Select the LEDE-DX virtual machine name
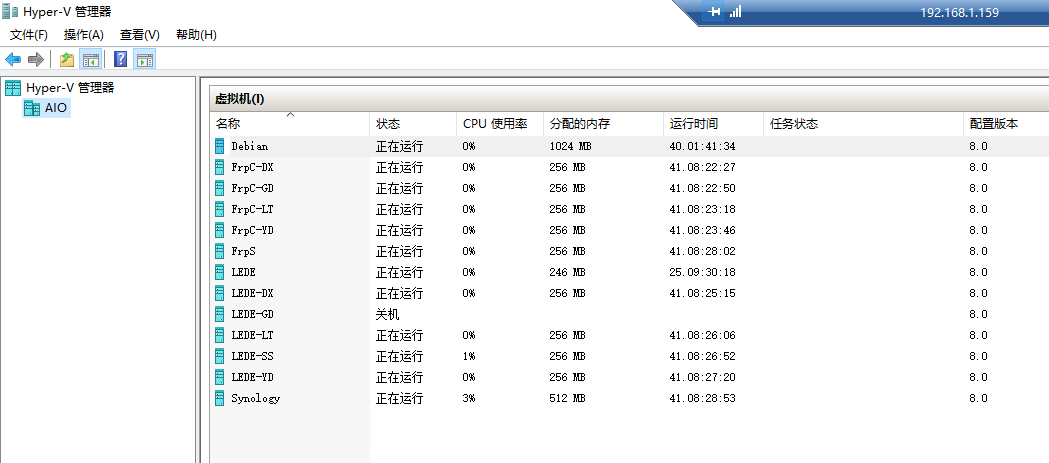This screenshot has height=463, width=1049. coord(252,293)
